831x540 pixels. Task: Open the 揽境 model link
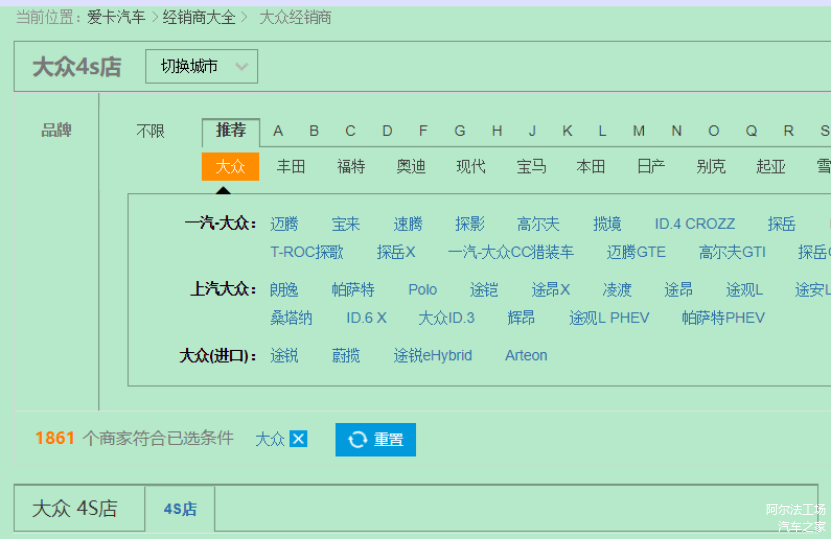[607, 224]
